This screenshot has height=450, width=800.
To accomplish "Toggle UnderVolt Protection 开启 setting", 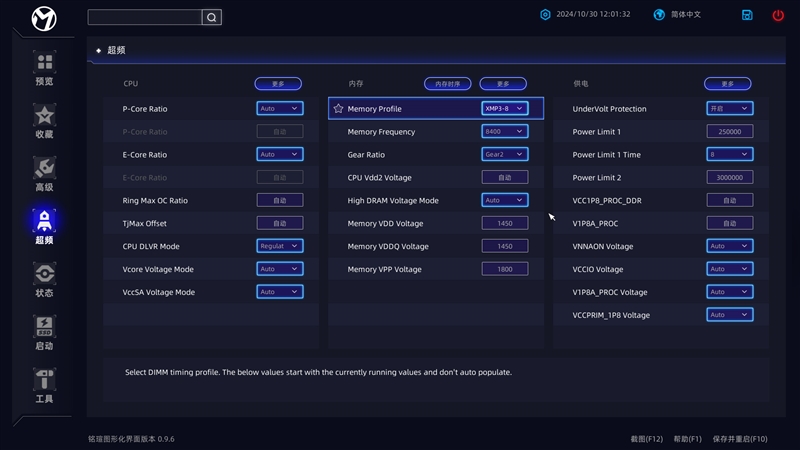I will 729,108.
